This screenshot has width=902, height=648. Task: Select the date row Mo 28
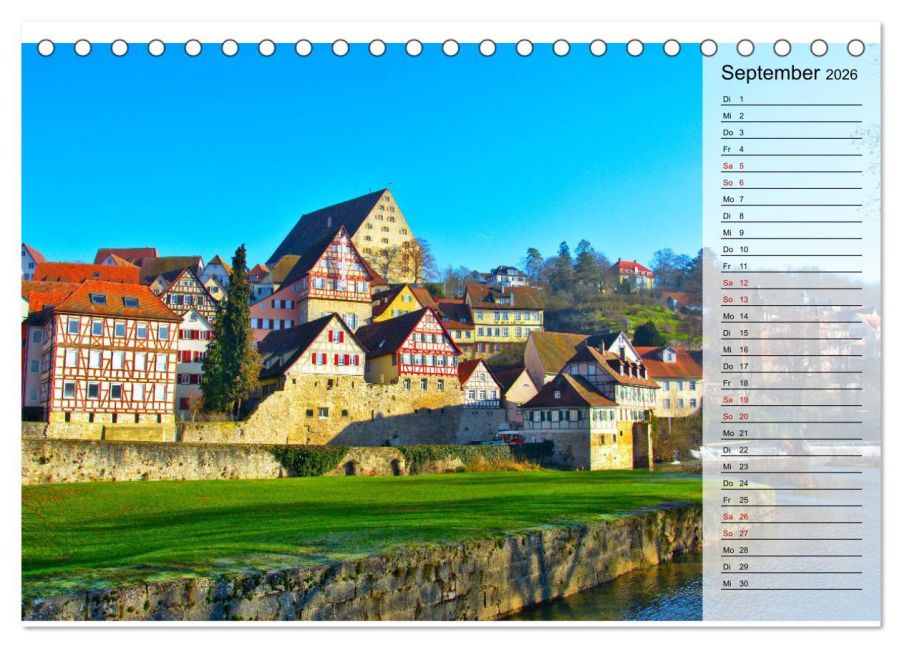point(792,550)
